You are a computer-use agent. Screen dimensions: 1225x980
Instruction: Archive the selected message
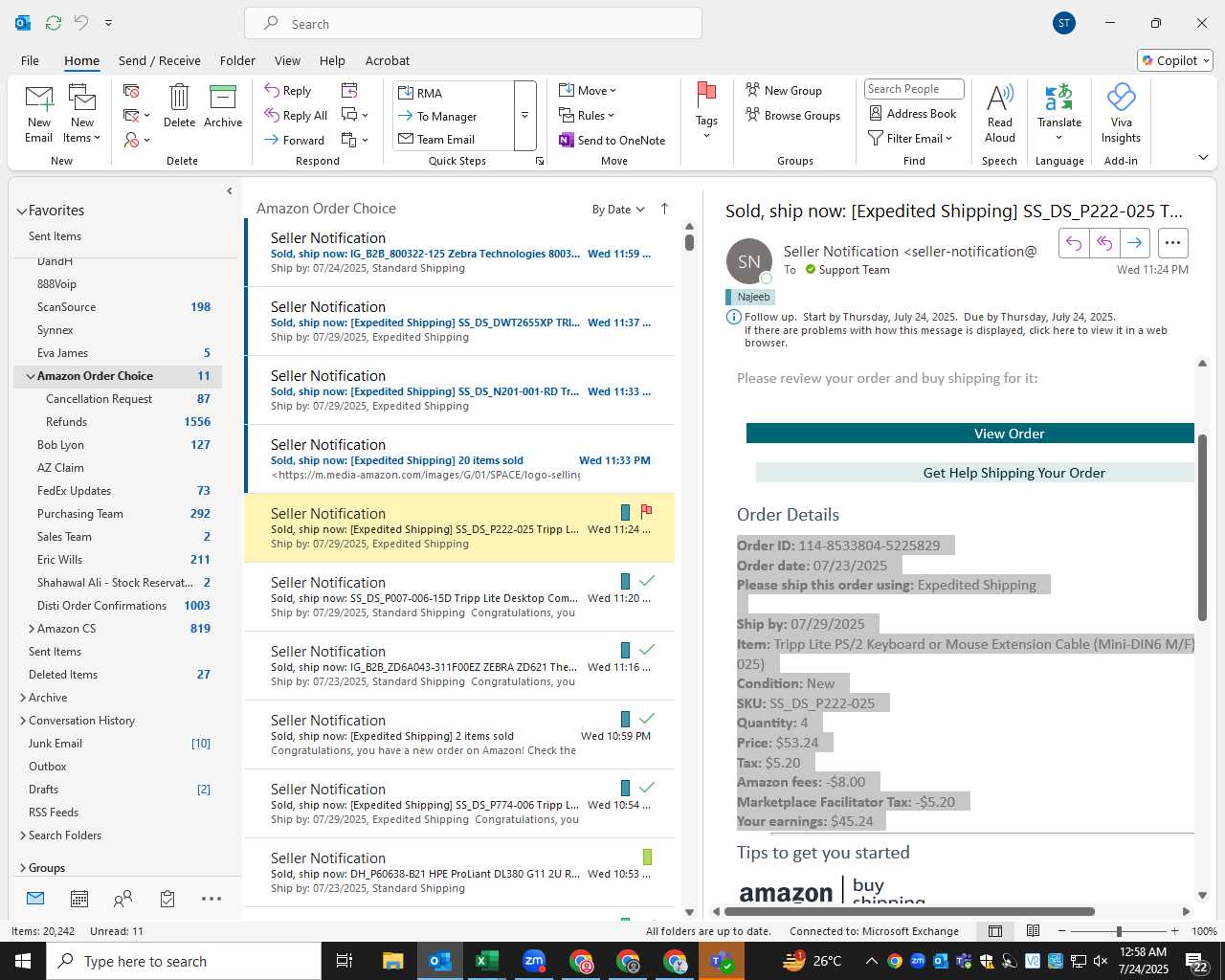click(x=223, y=106)
